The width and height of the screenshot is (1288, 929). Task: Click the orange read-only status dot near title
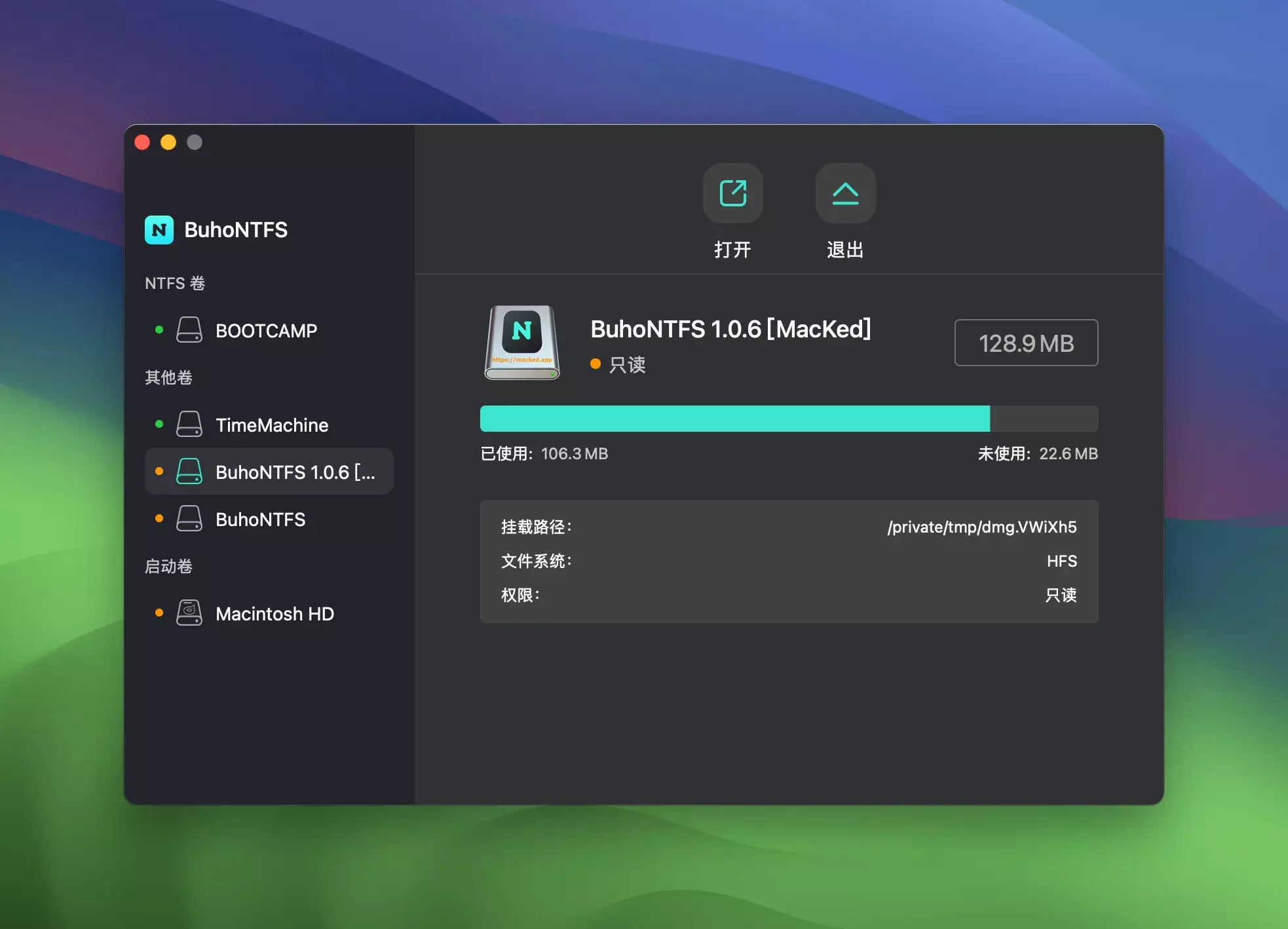coord(596,364)
